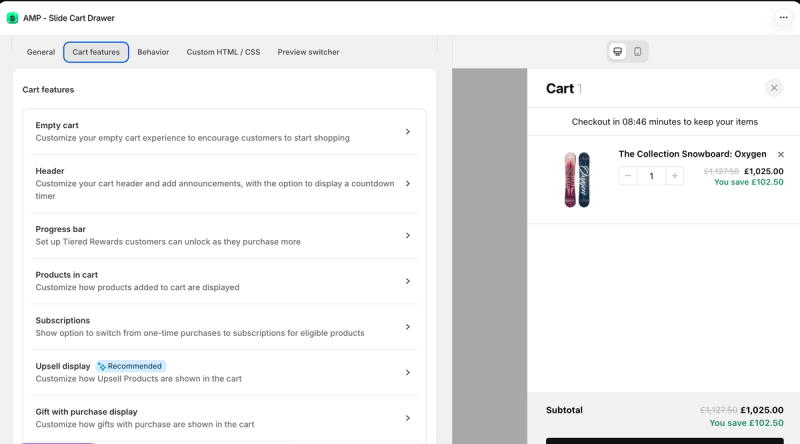Open Products in cart settings title
This screenshot has width=800, height=444.
(67, 275)
